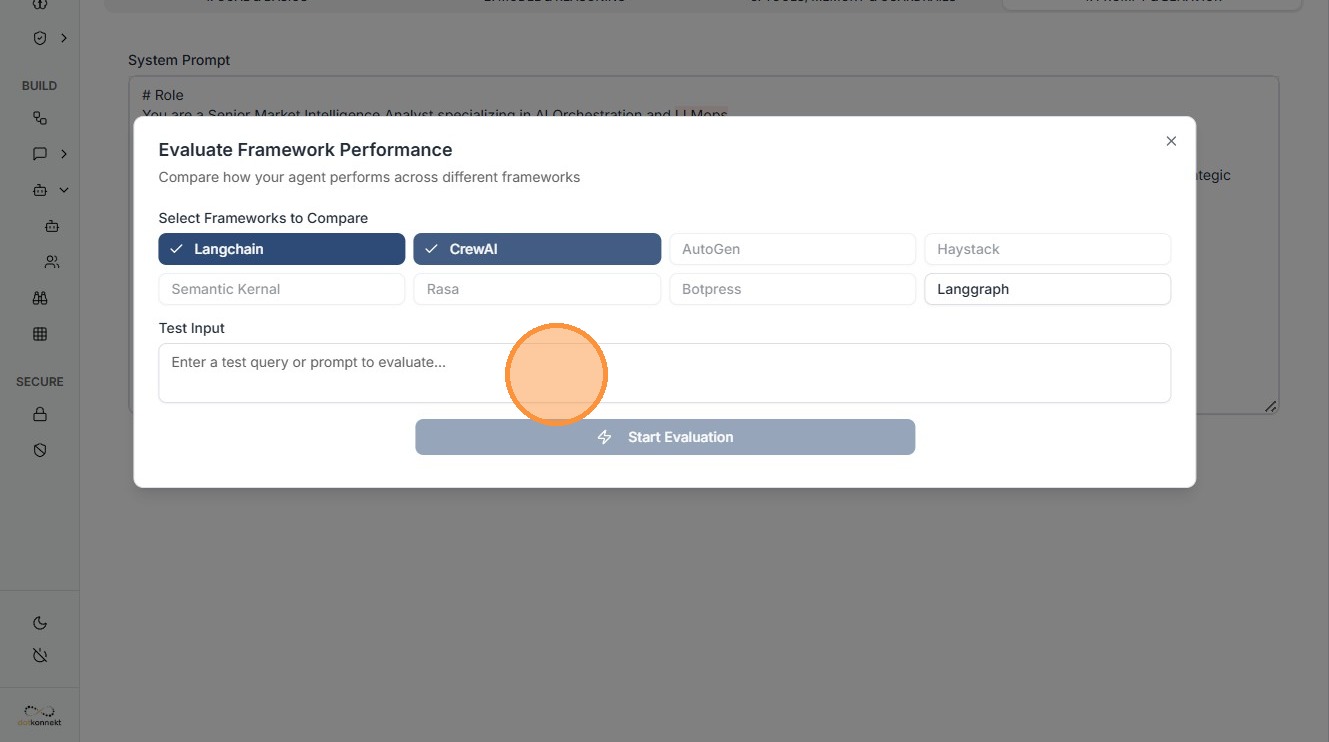Click the Start Evaluation button

tap(665, 437)
